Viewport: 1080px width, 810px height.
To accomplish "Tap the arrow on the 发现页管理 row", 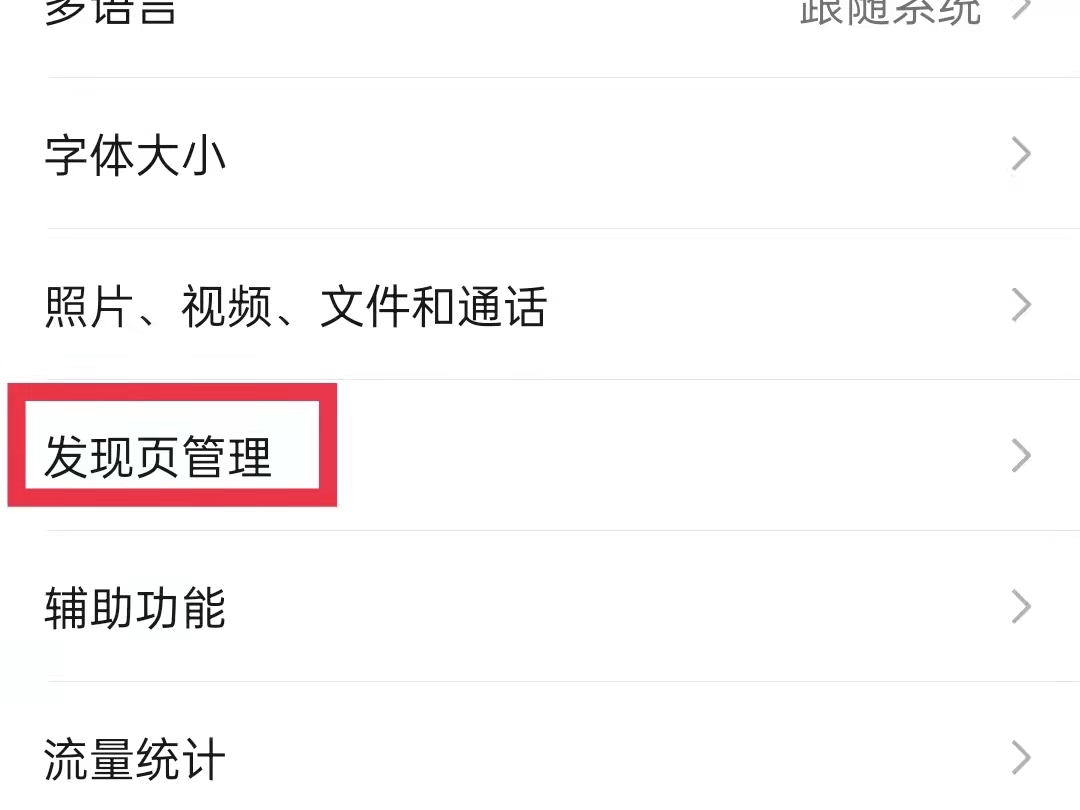I will (1021, 455).
